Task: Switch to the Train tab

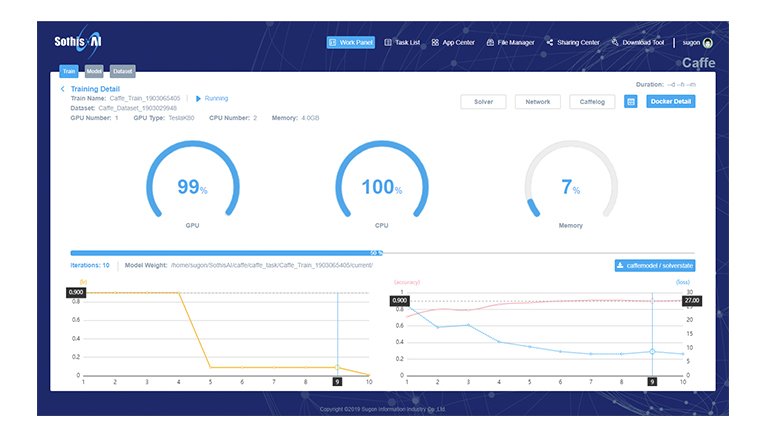Action: (x=69, y=72)
